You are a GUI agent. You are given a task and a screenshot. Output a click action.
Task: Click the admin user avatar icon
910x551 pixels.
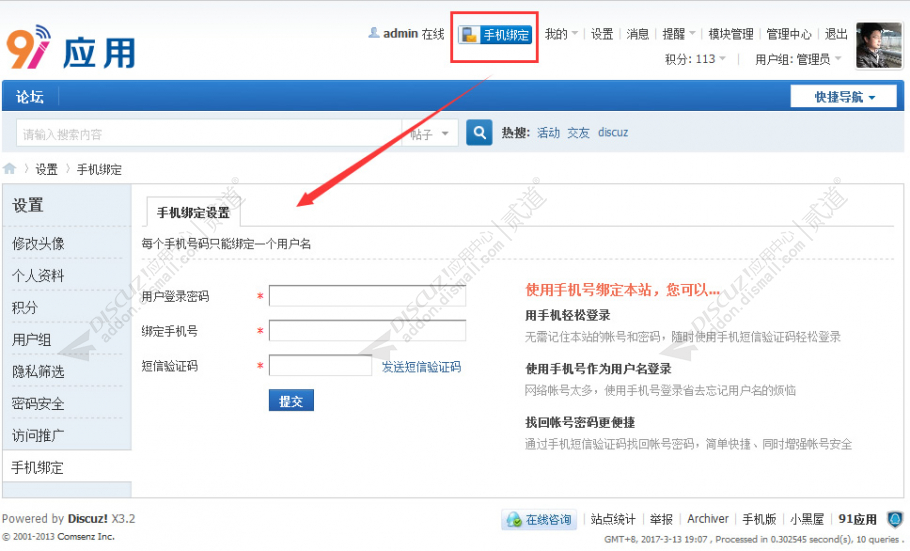click(x=374, y=33)
